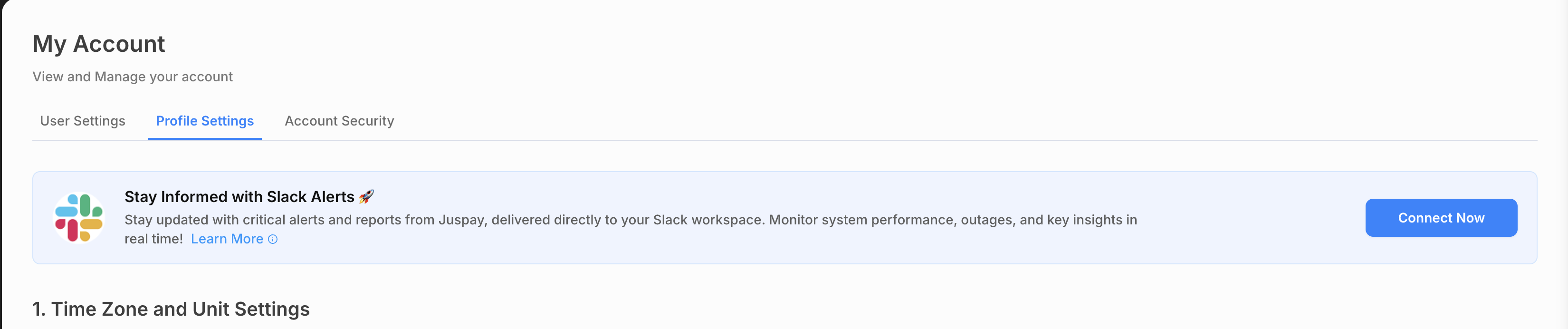The height and width of the screenshot is (329, 1568).
Task: Click the My Account page heading
Action: tap(99, 44)
